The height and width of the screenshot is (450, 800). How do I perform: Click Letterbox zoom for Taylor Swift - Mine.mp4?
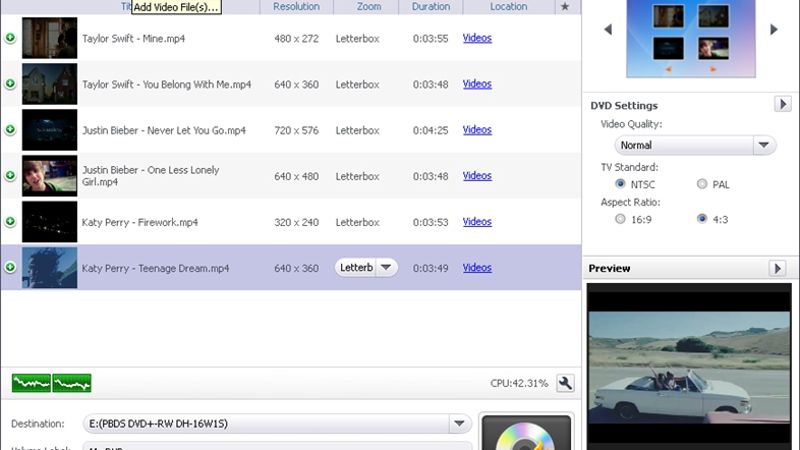tap(358, 38)
